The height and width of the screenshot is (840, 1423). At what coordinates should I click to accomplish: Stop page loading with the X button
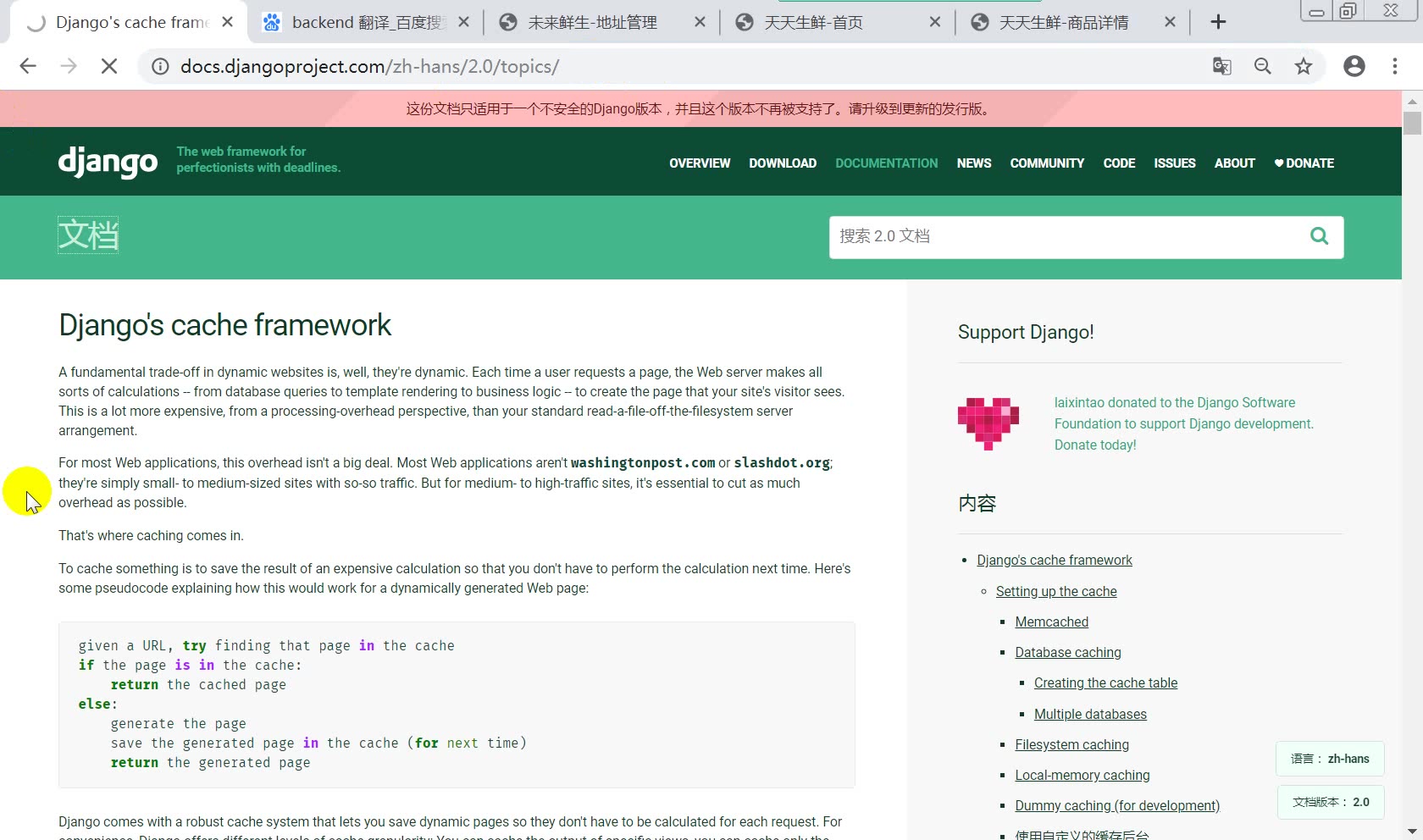click(x=109, y=66)
